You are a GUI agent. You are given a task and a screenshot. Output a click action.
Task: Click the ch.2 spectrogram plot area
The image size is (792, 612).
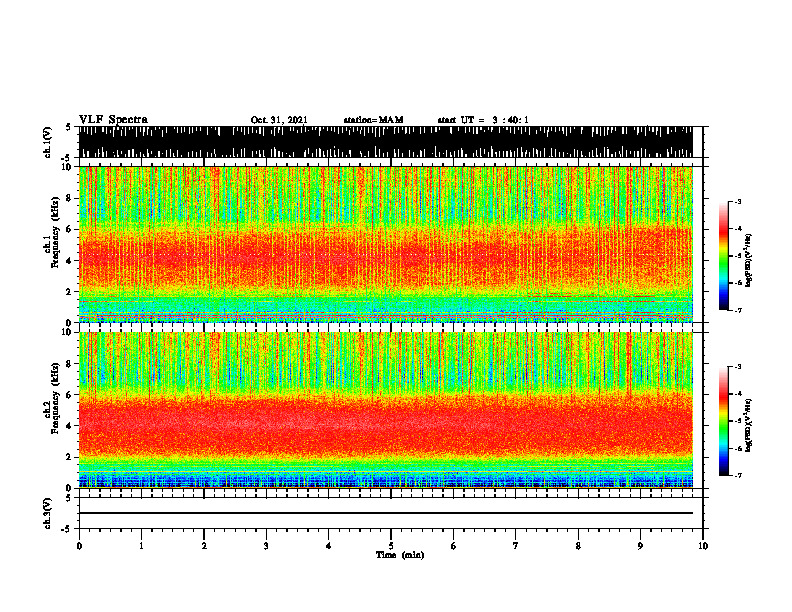coord(386,410)
